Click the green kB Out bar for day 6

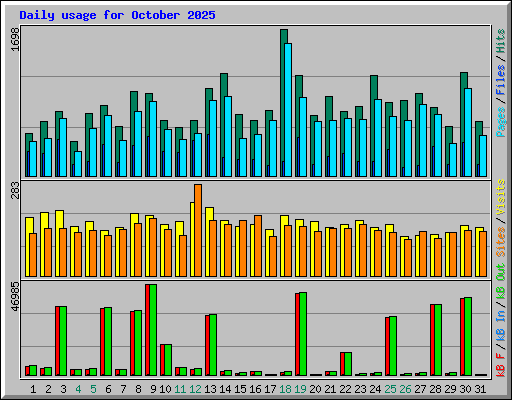coord(108,341)
